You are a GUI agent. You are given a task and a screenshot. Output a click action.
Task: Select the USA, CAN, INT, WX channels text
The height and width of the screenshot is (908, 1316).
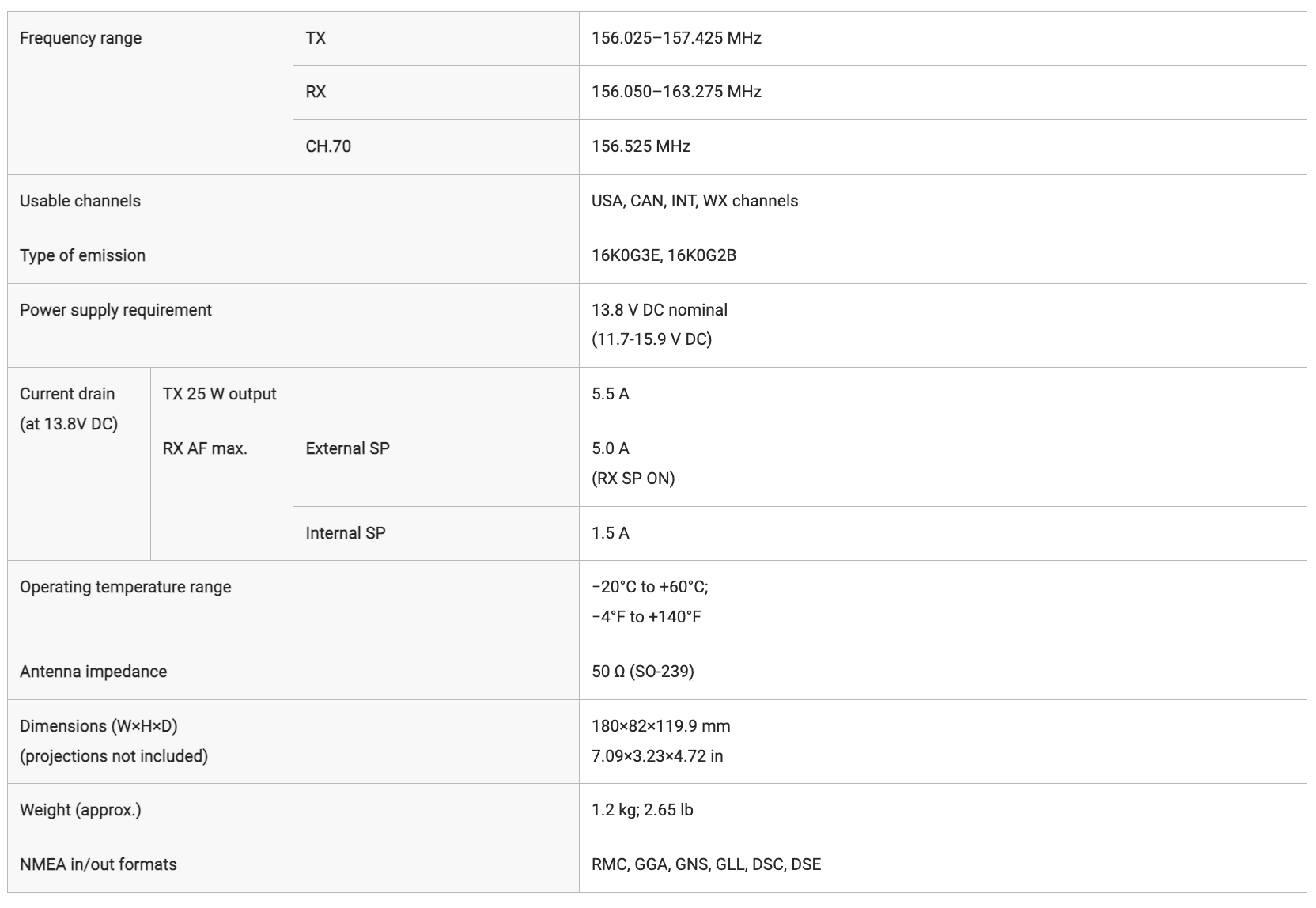tap(694, 201)
